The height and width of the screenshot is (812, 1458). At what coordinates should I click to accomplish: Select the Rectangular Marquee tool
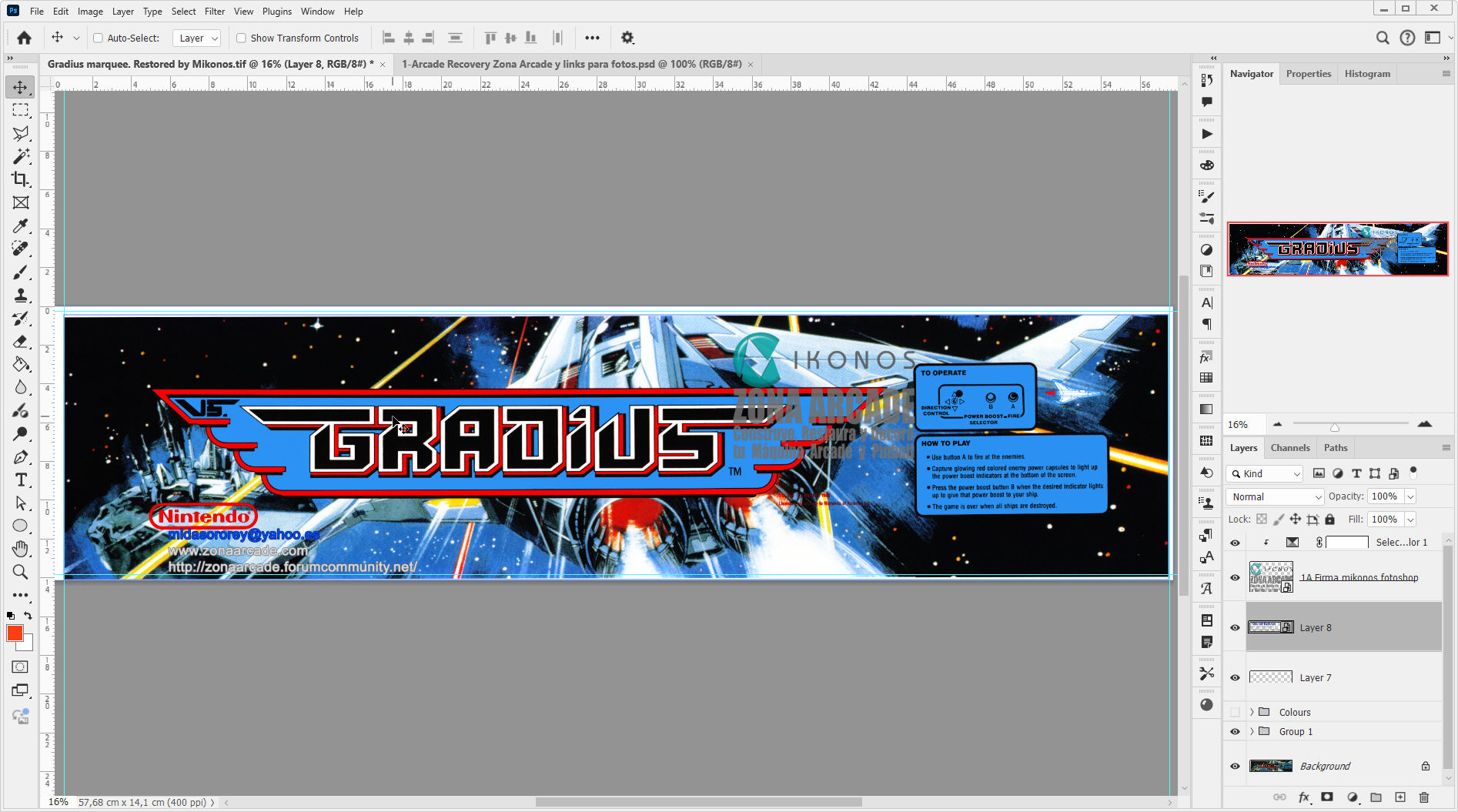[21, 110]
